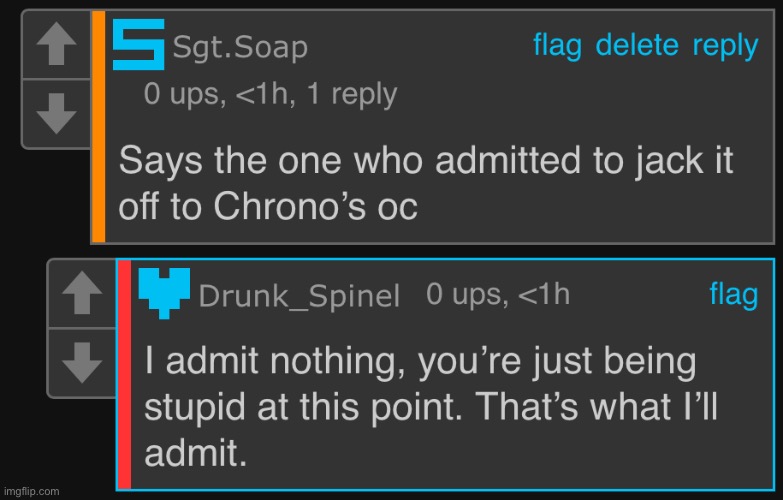
Task: Open Sgt.Soap username profile
Action: coord(240,48)
